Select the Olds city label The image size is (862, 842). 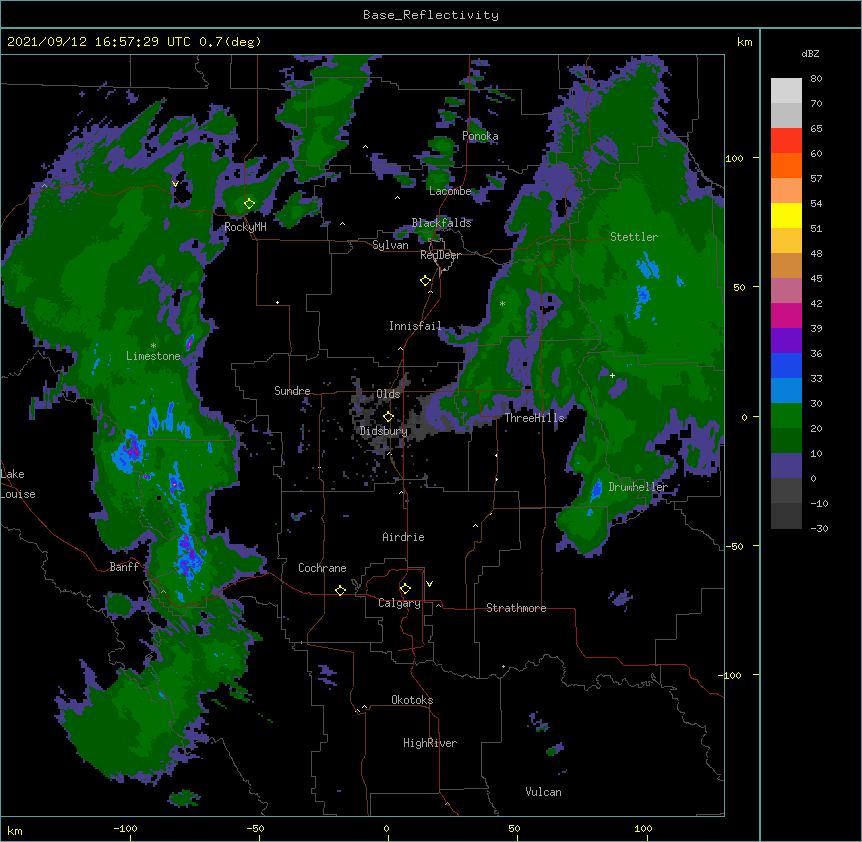(389, 394)
